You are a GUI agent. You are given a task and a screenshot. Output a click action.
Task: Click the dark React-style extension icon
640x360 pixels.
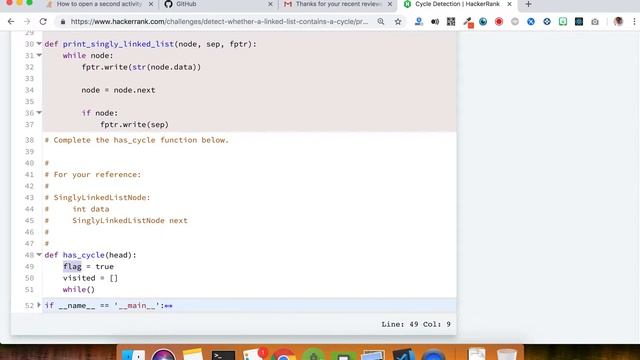[579, 22]
